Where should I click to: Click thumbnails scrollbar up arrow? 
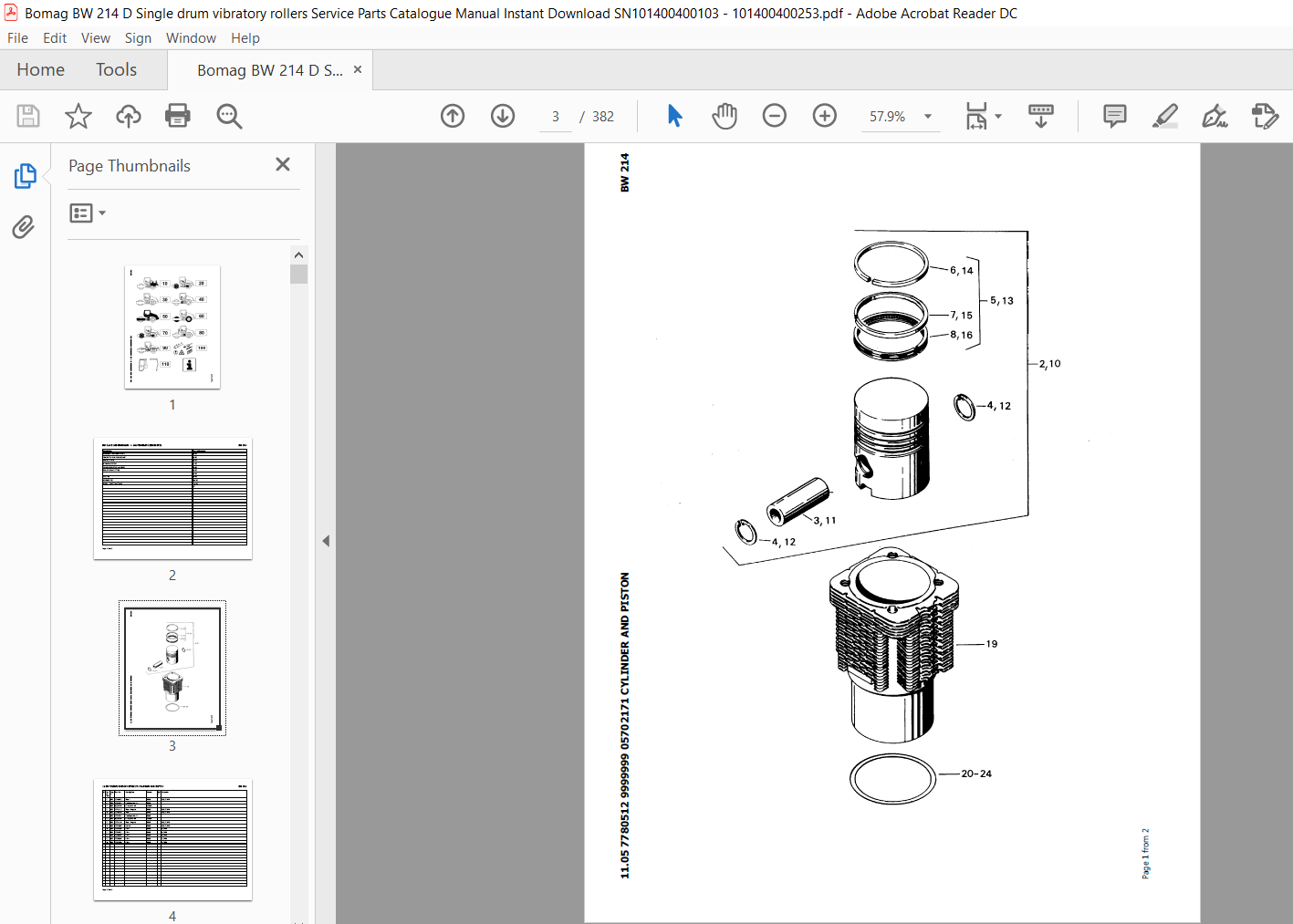click(x=298, y=254)
